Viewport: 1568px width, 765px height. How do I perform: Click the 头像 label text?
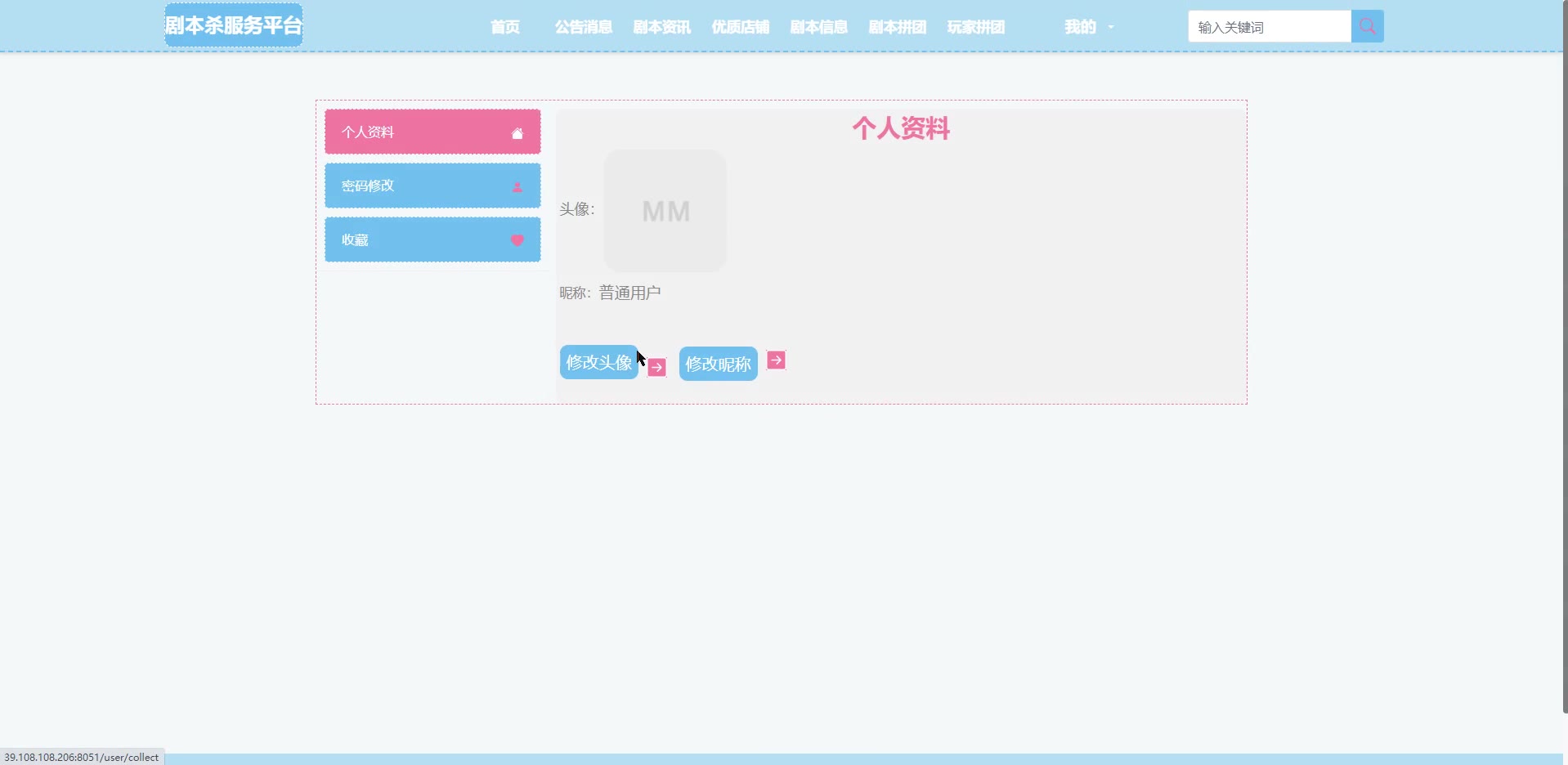(x=576, y=209)
